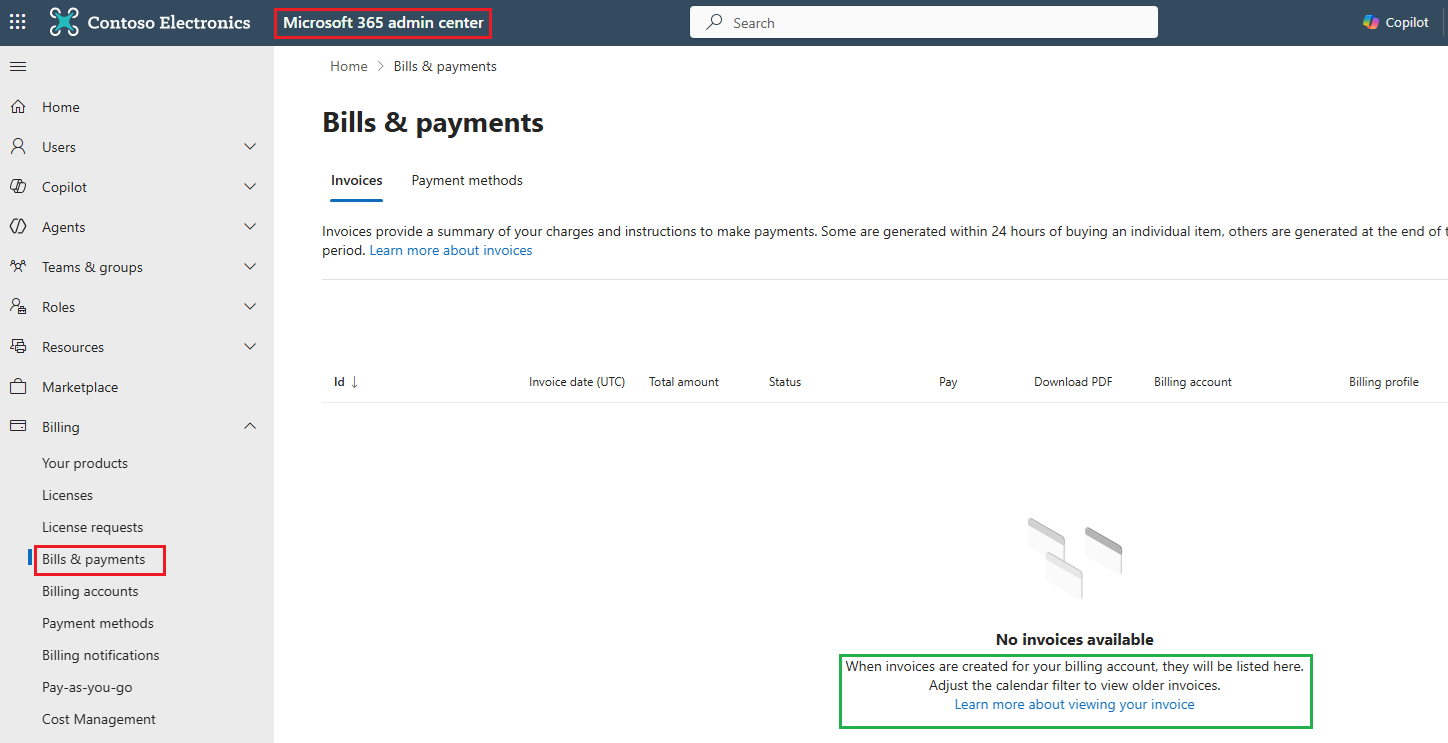Screen dimensions: 1448x743
Task: Click into the Search box
Action: 924,22
